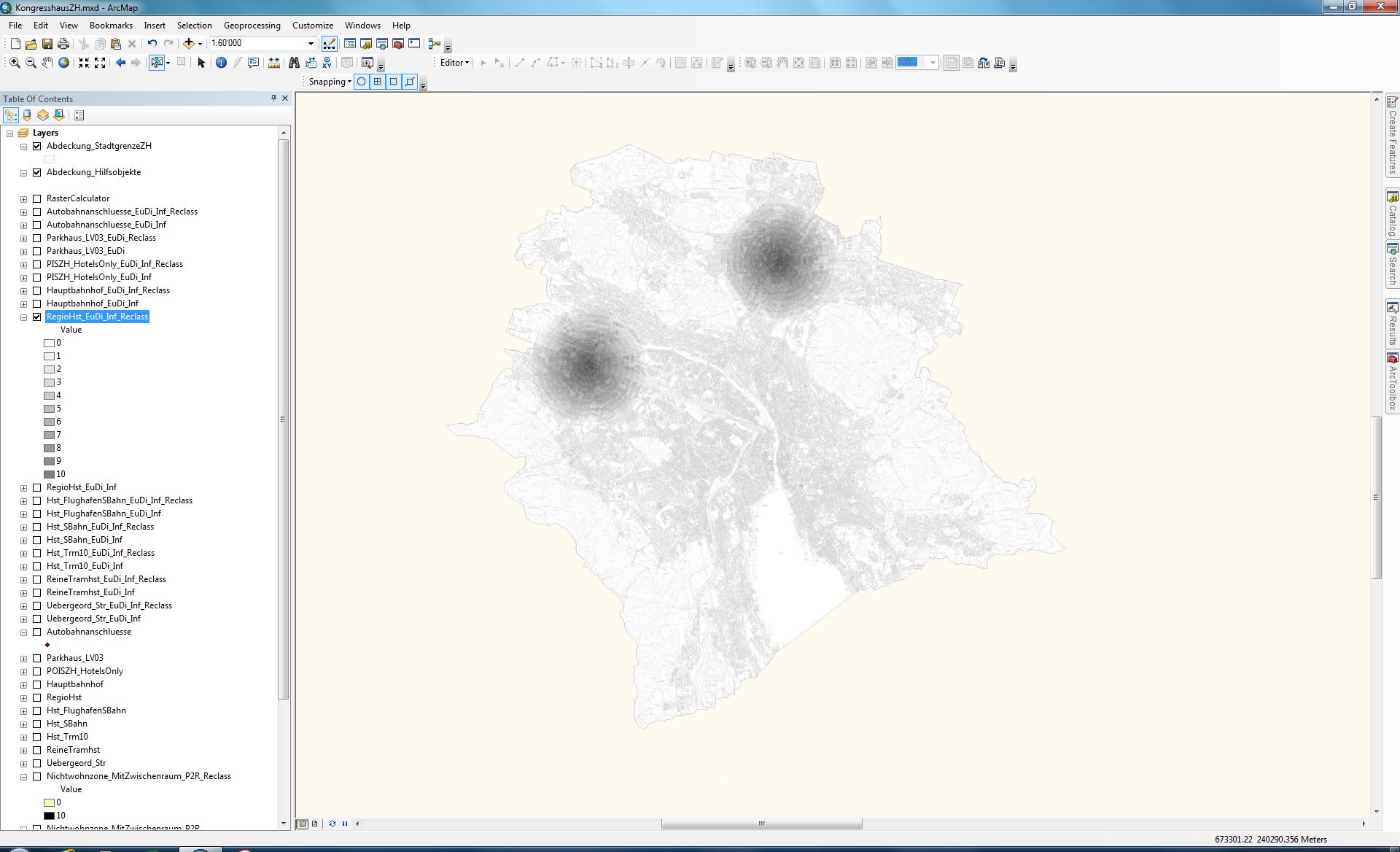Open the Measure ruler tool

coord(274,63)
